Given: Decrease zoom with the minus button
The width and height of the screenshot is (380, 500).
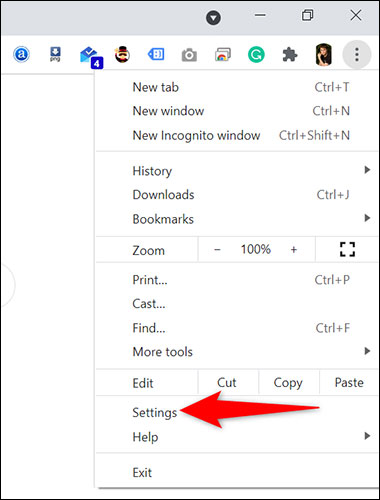Looking at the screenshot, I should click(x=217, y=249).
